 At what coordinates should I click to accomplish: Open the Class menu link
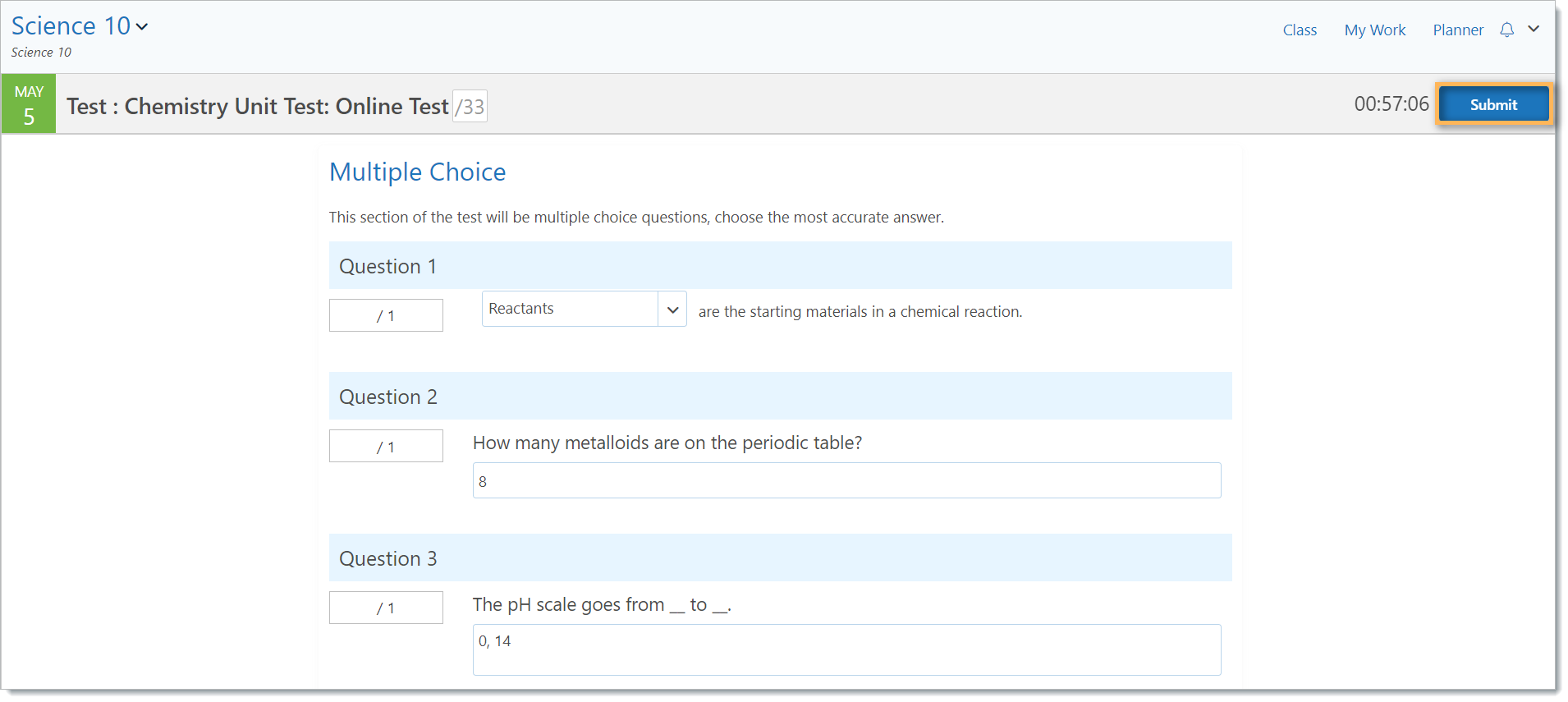tap(1300, 30)
